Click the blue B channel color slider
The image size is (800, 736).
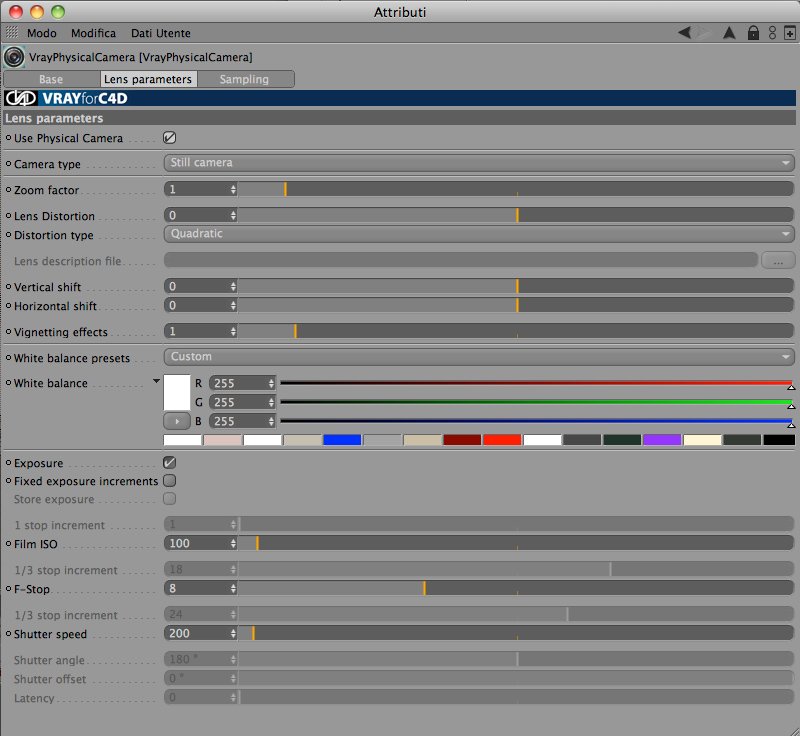[536, 421]
